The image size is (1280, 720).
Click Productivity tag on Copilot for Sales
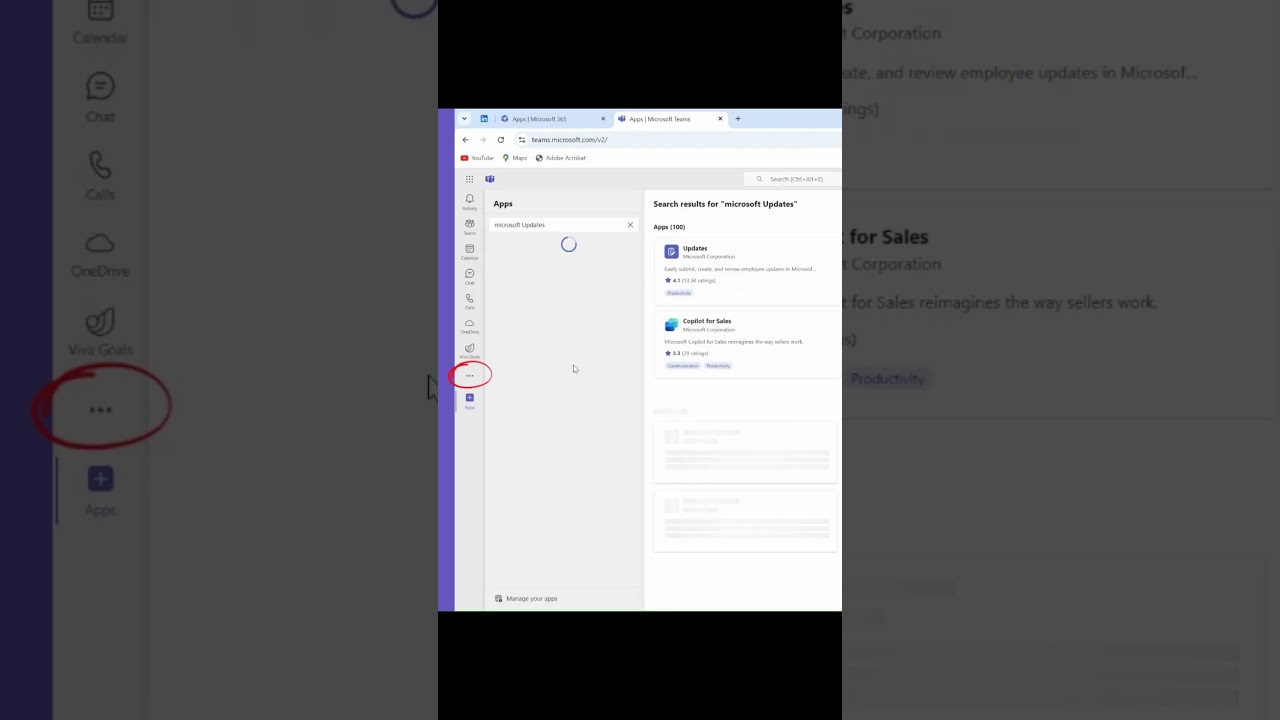pyautogui.click(x=718, y=366)
